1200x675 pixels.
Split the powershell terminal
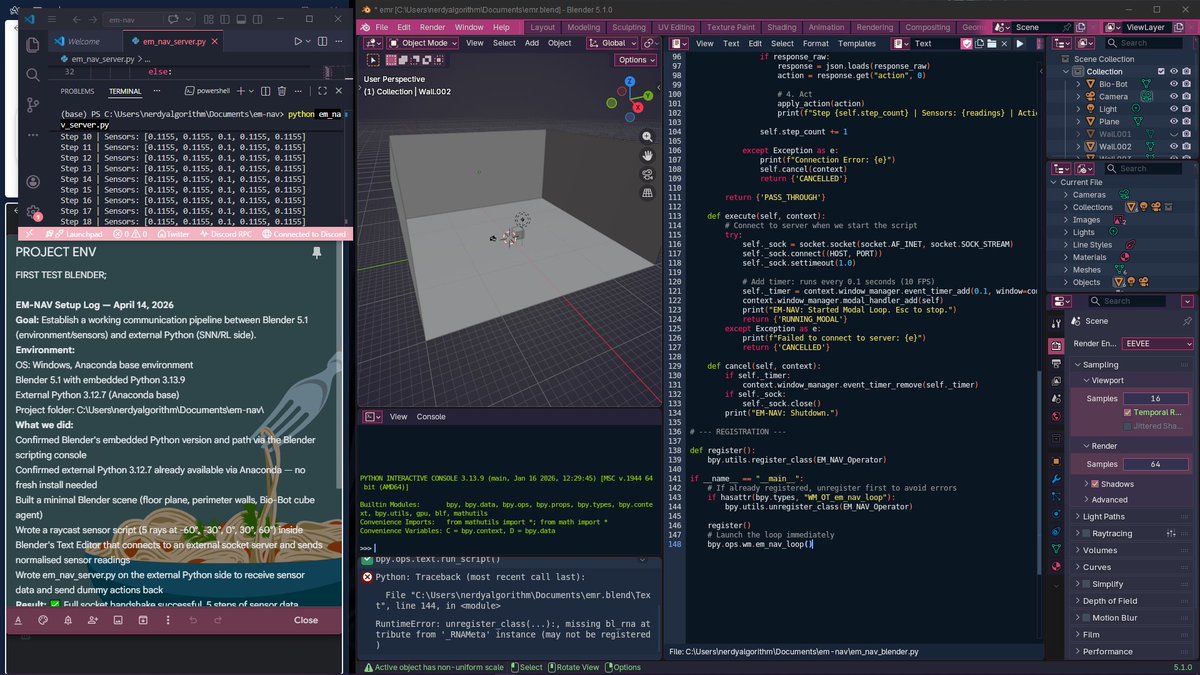click(x=265, y=91)
